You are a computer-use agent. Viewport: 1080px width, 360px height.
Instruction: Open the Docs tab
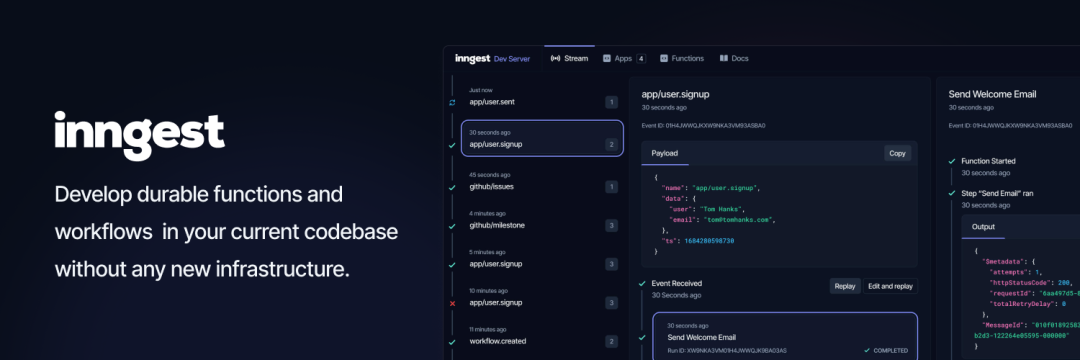click(x=734, y=59)
